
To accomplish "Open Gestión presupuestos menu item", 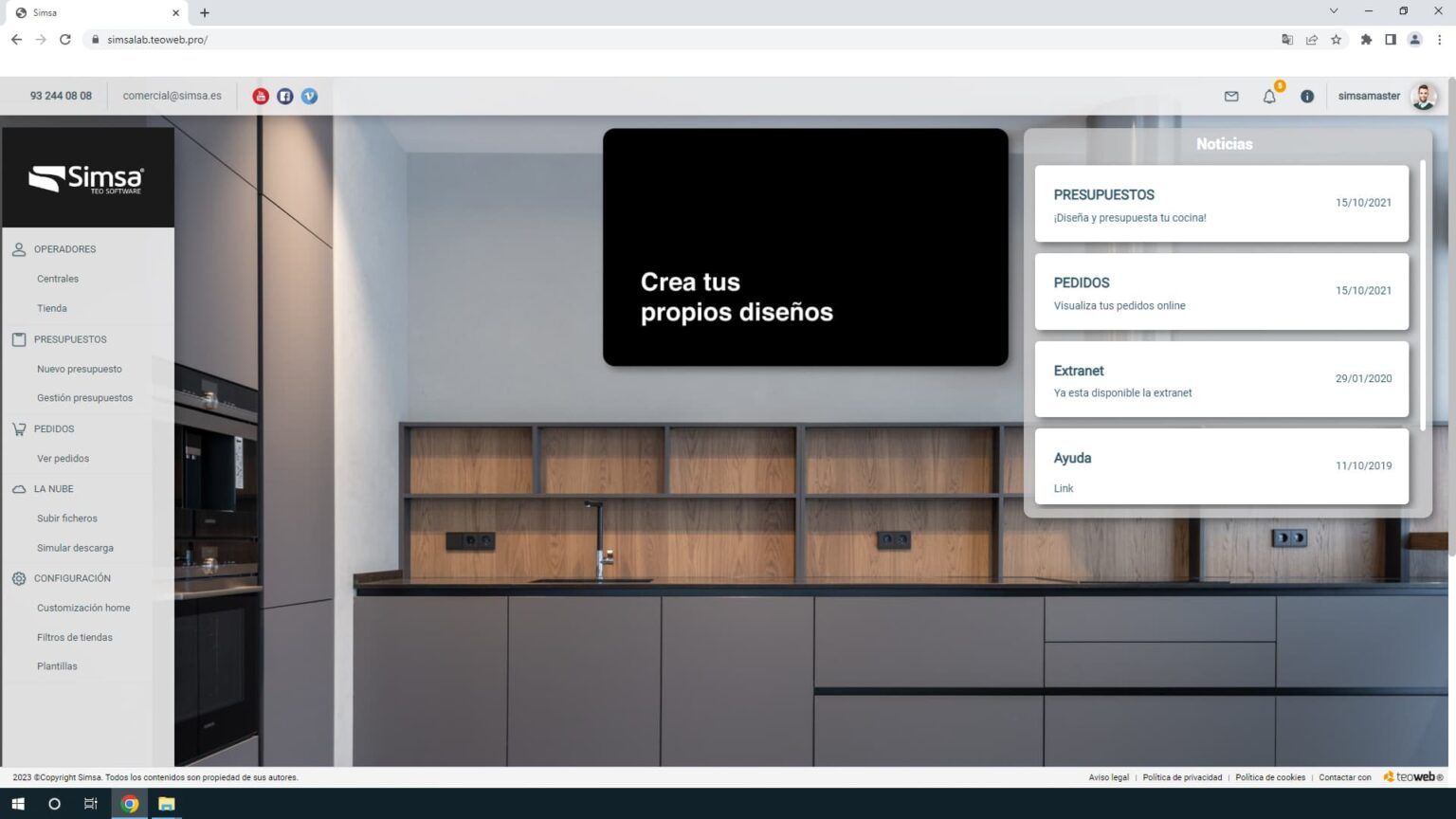I will [x=84, y=398].
